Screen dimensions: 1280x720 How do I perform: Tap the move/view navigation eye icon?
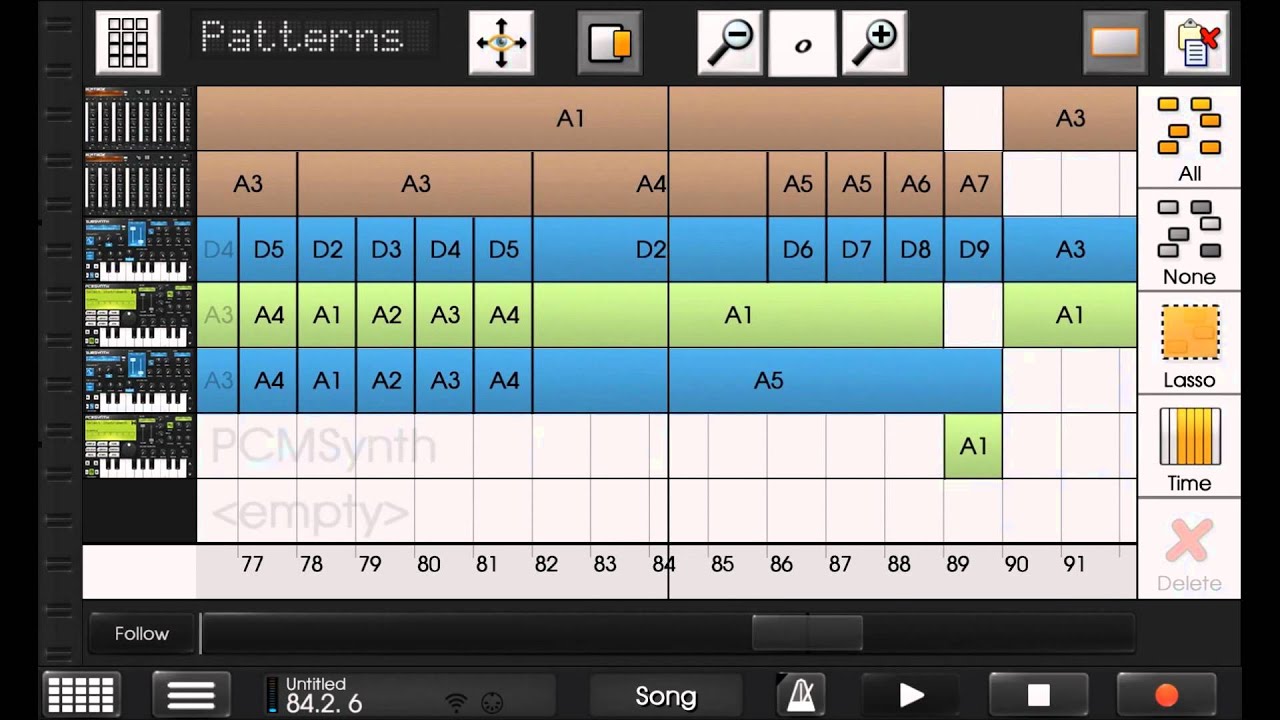501,42
